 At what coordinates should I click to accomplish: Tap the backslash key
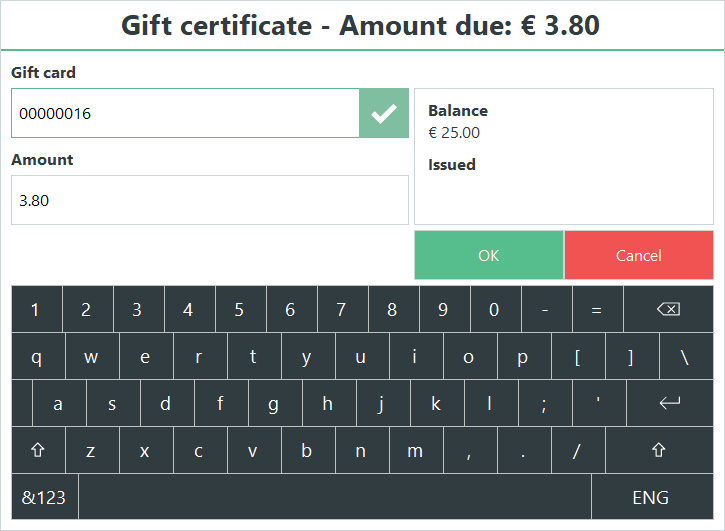(x=686, y=357)
